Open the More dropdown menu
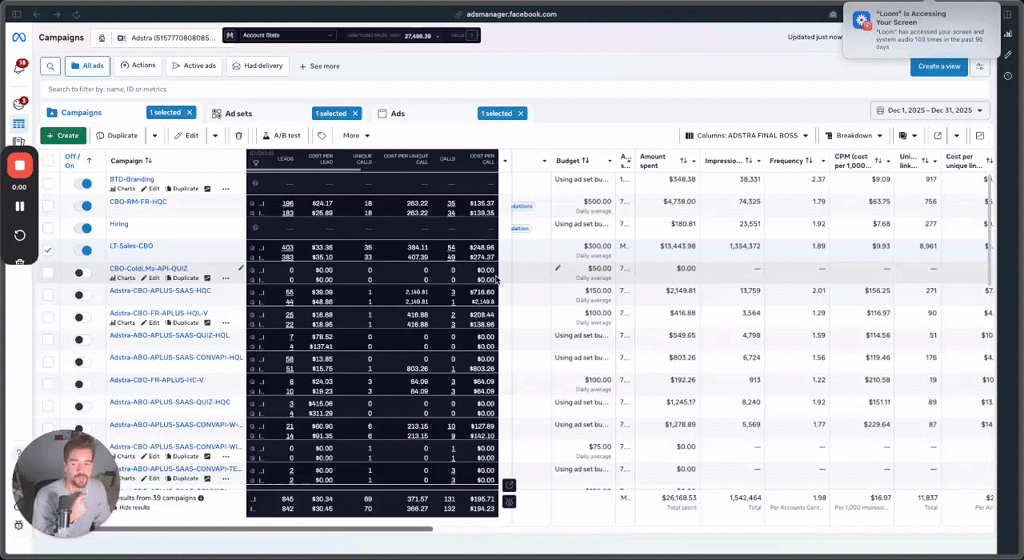 (x=357, y=136)
